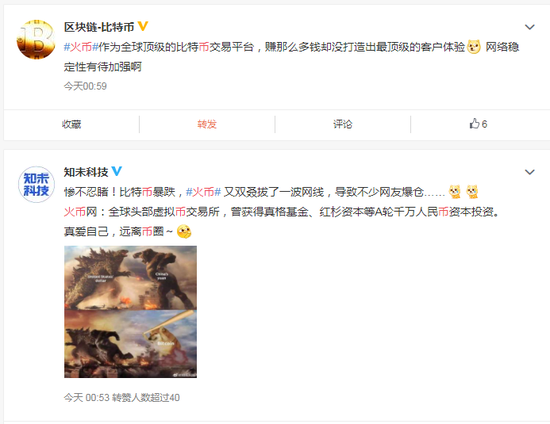Screen dimensions: 550x424
Task: Open 评论 for the first post
Action: [343, 124]
